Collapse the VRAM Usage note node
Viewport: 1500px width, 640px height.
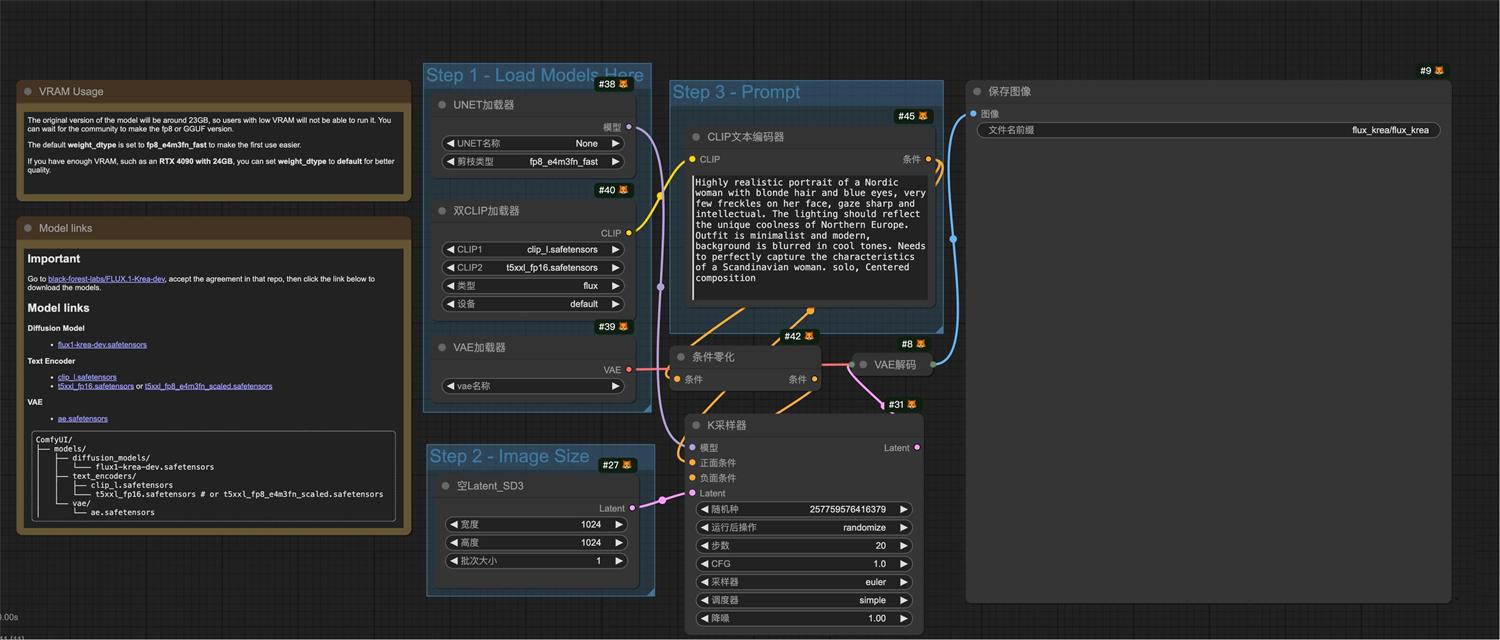(x=28, y=91)
